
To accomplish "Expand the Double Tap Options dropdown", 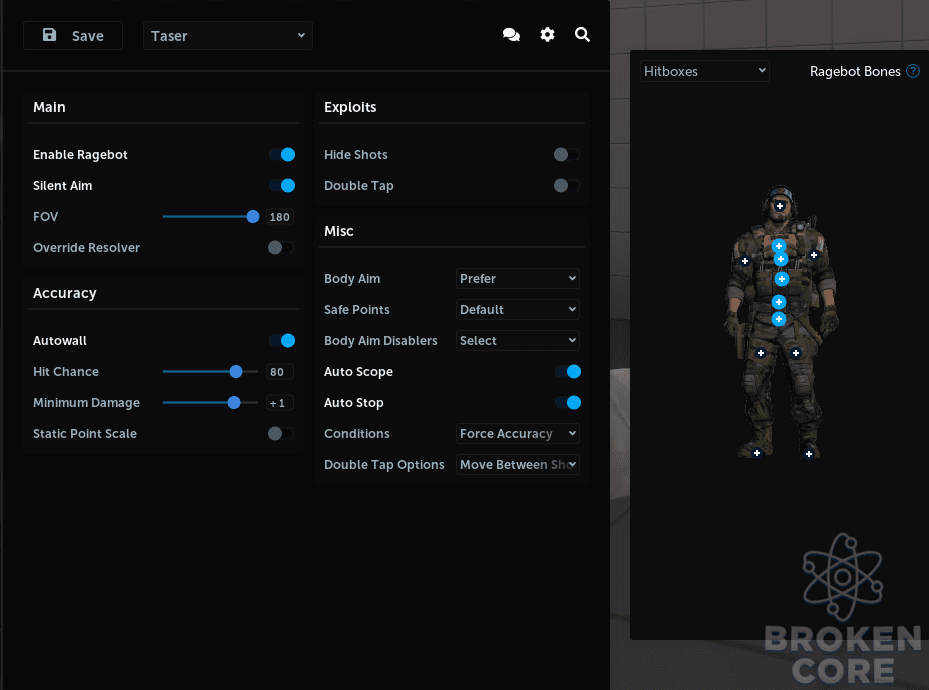I will pos(518,464).
